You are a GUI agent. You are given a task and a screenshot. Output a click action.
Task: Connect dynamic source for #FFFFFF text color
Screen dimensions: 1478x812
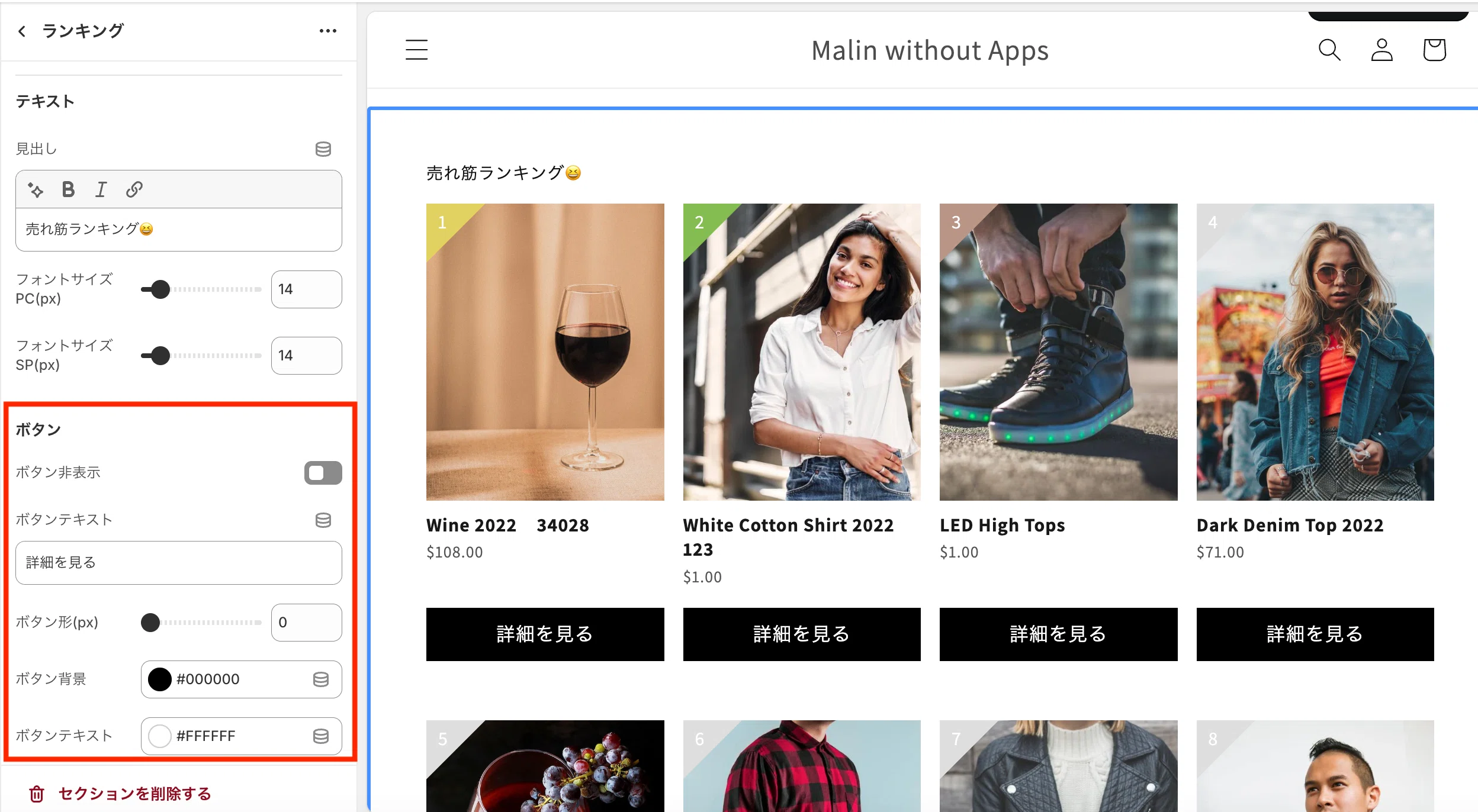coord(321,736)
